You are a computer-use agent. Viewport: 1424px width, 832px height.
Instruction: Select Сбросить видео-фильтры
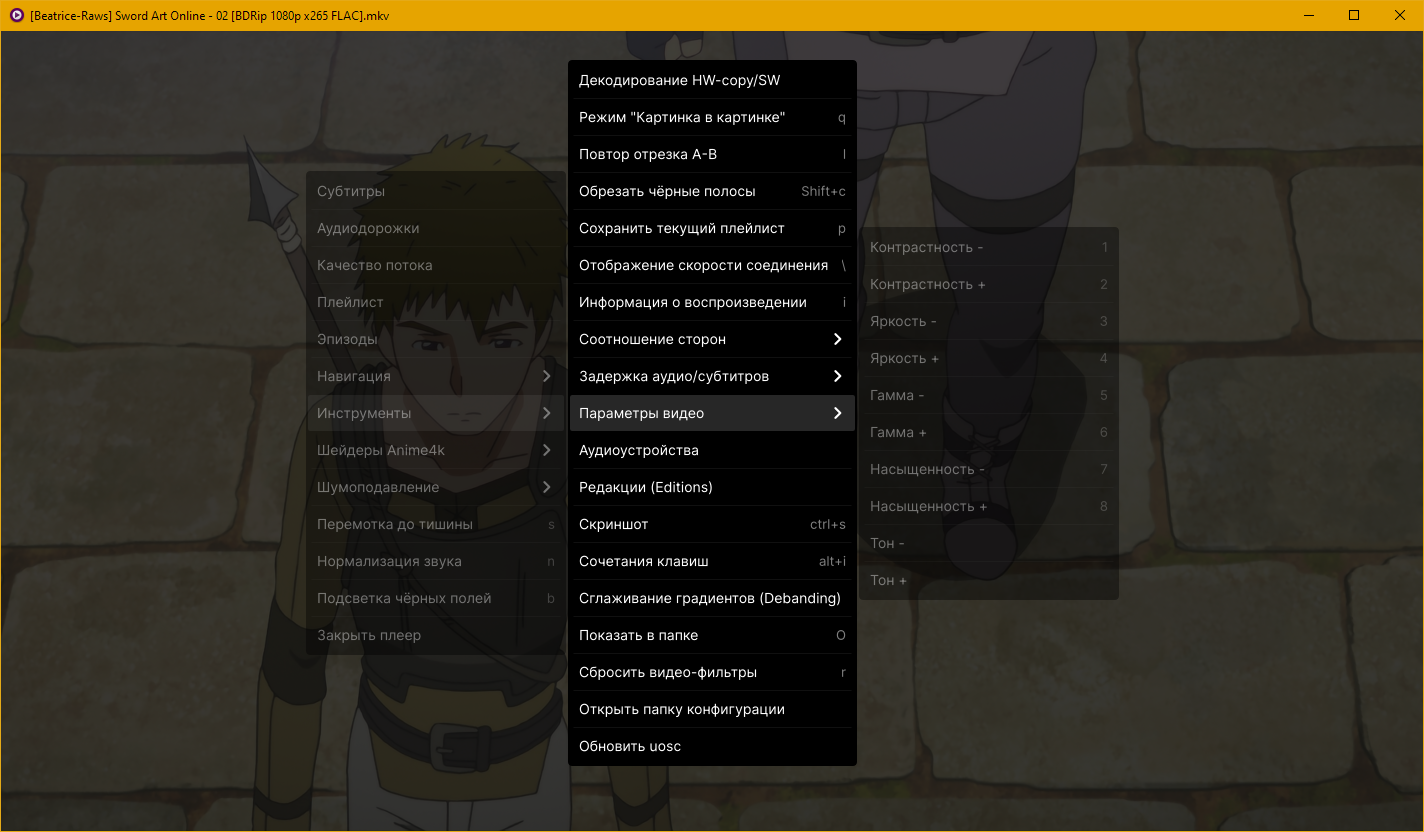(712, 672)
